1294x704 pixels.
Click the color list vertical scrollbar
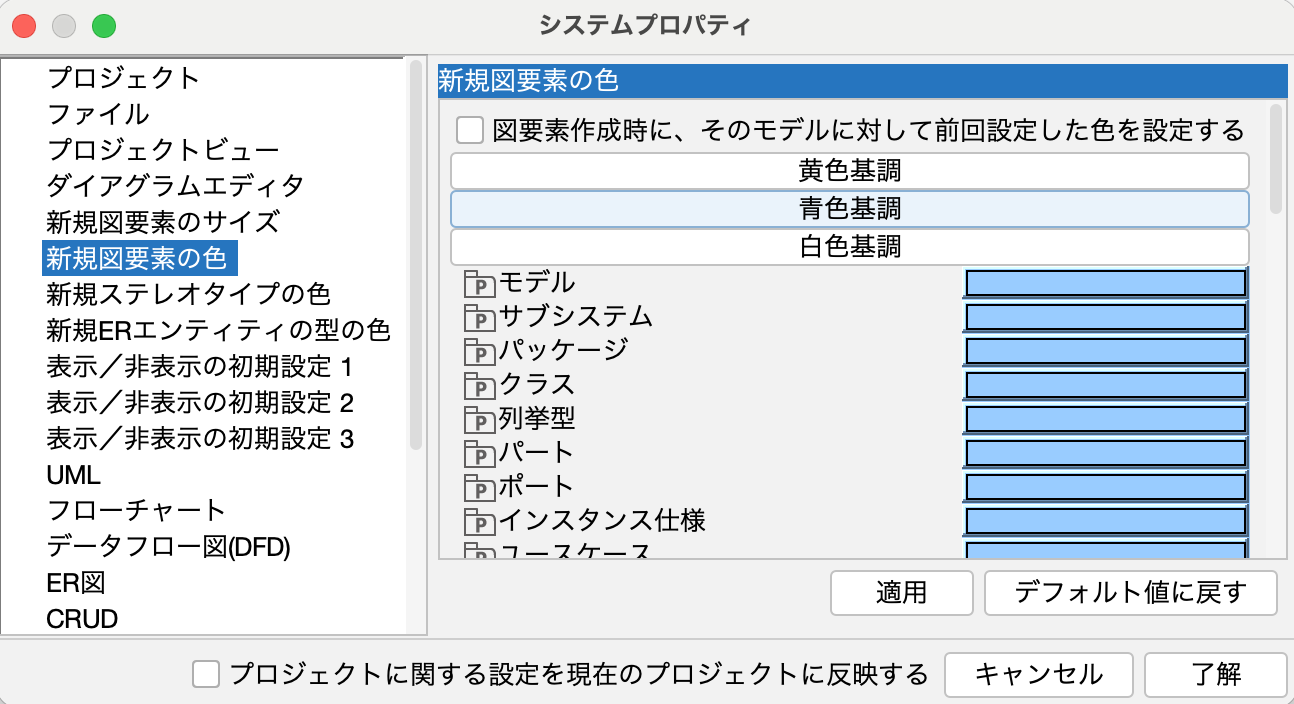pyautogui.click(x=1275, y=160)
